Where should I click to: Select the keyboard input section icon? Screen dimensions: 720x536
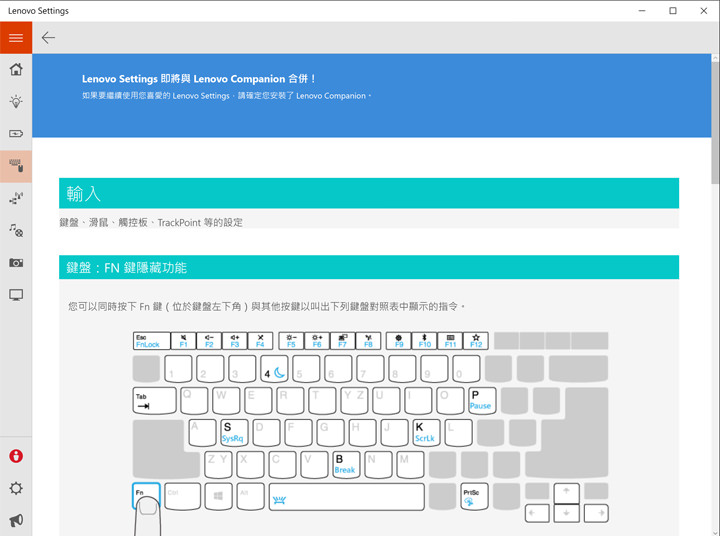(x=16, y=165)
